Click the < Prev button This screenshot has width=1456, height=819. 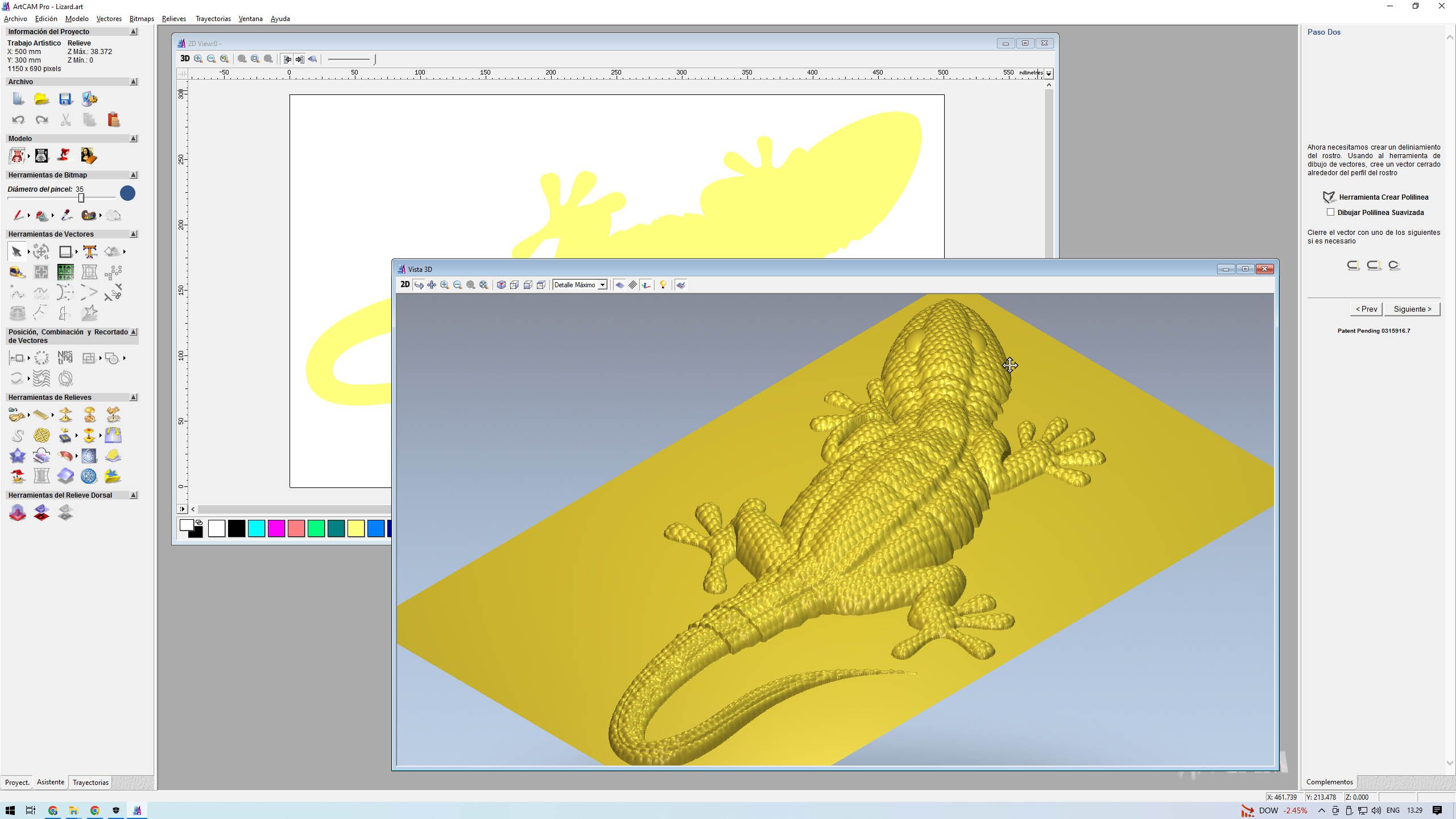[x=1366, y=309]
